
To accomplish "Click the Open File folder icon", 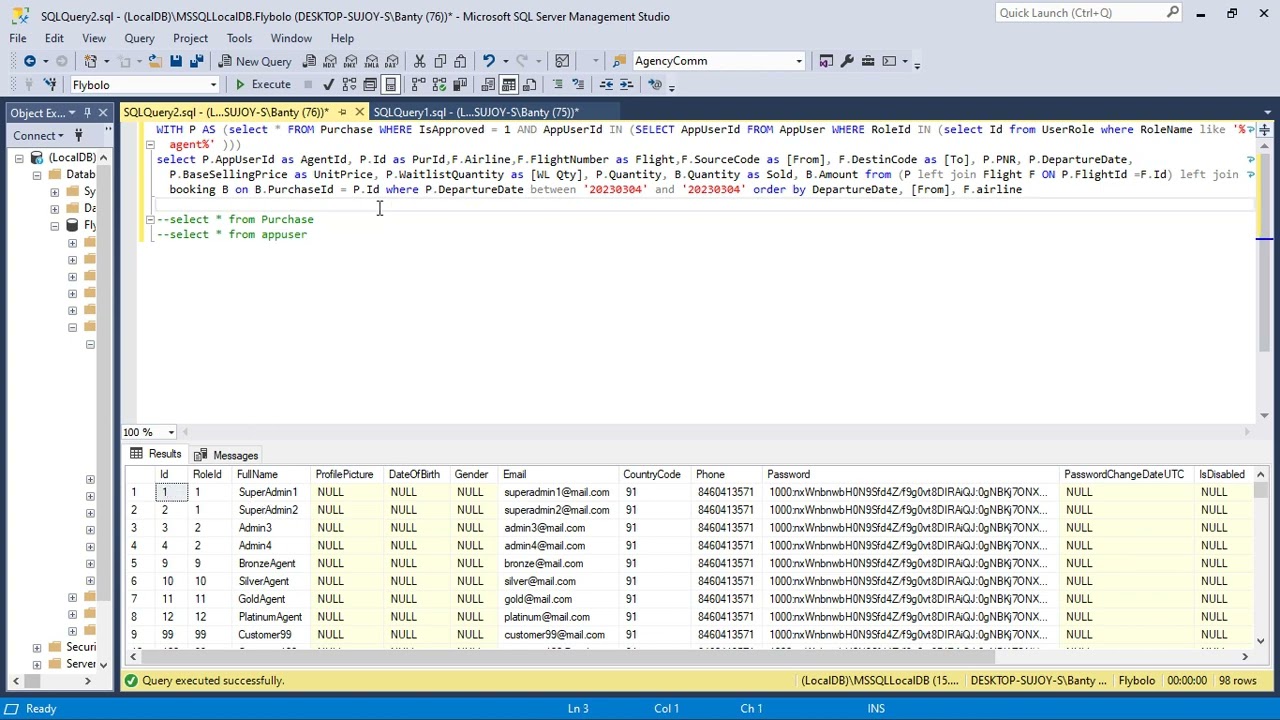I will (x=155, y=61).
